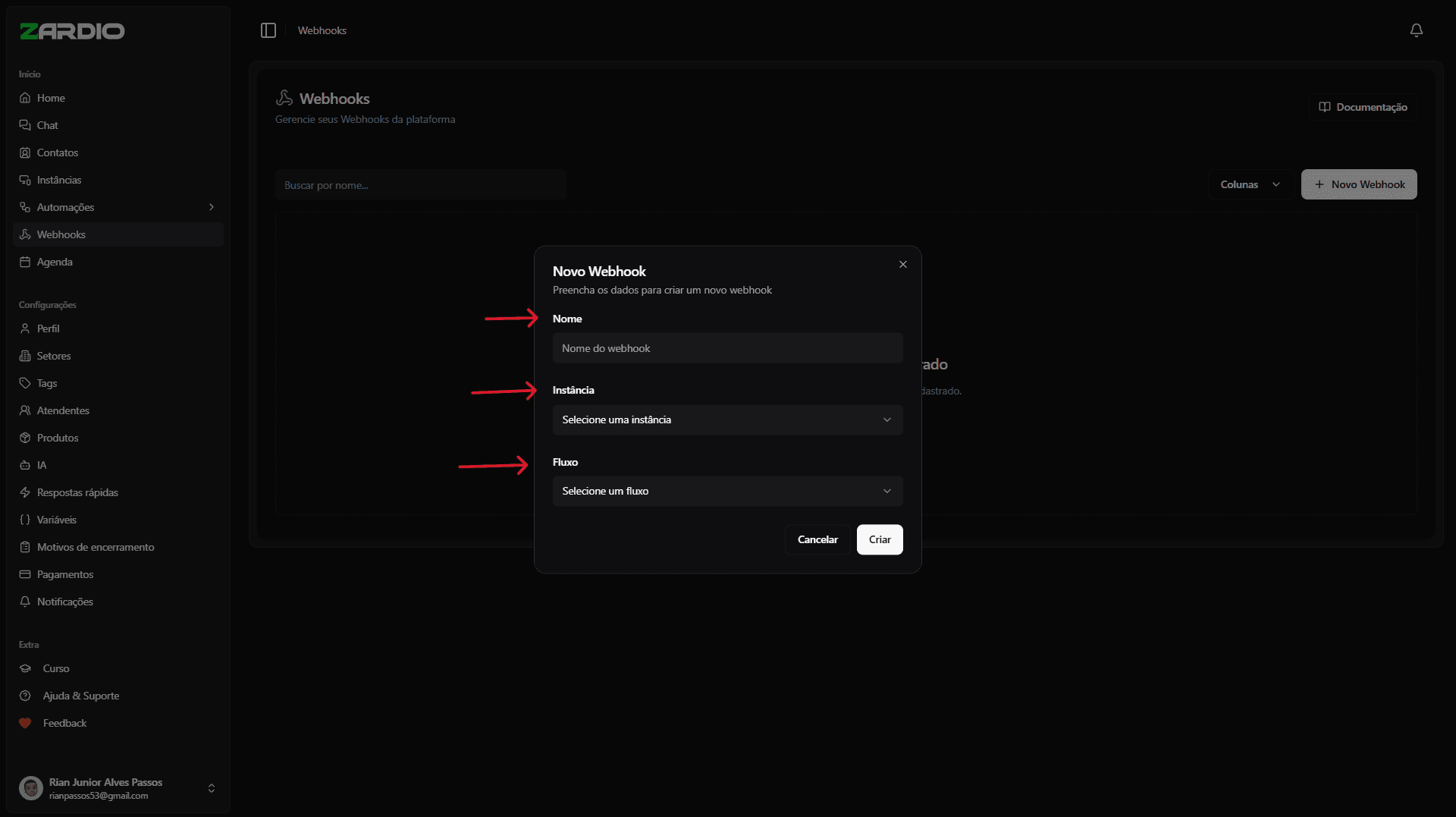Open the Selecione uma instância dropdown
Viewport: 1456px width, 817px height.
coord(727,419)
